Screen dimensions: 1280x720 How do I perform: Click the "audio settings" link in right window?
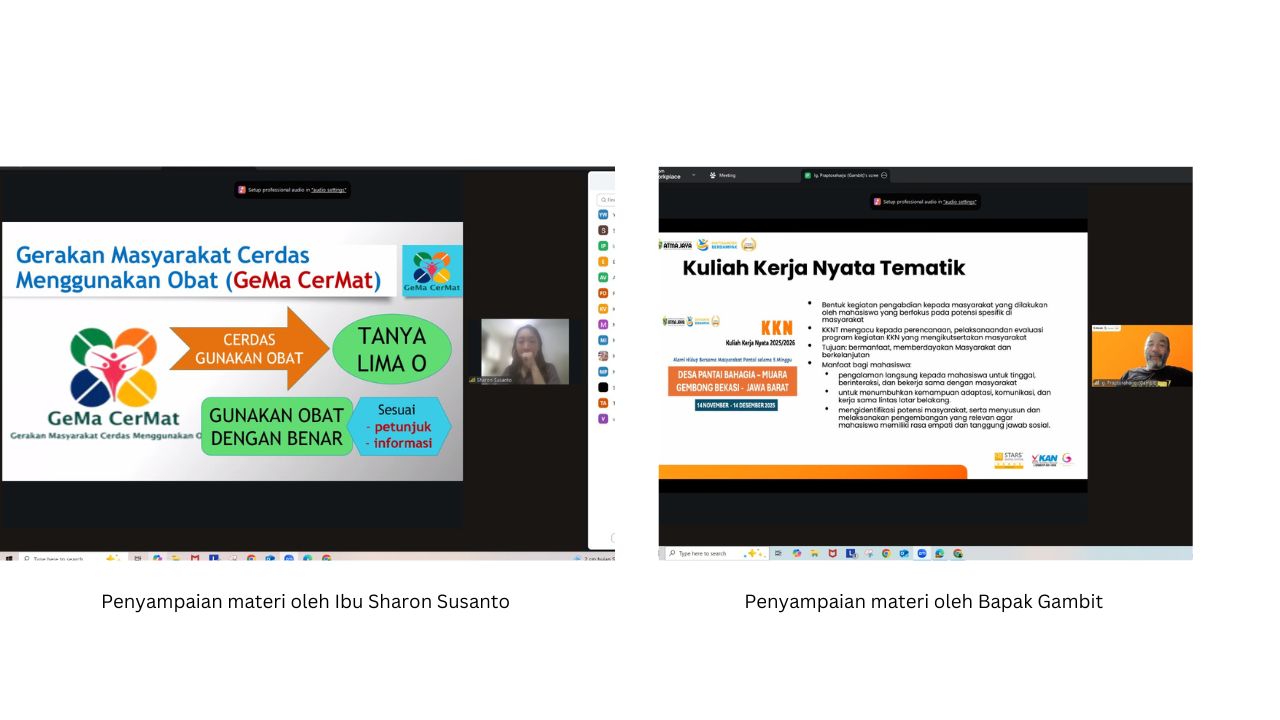(x=960, y=202)
